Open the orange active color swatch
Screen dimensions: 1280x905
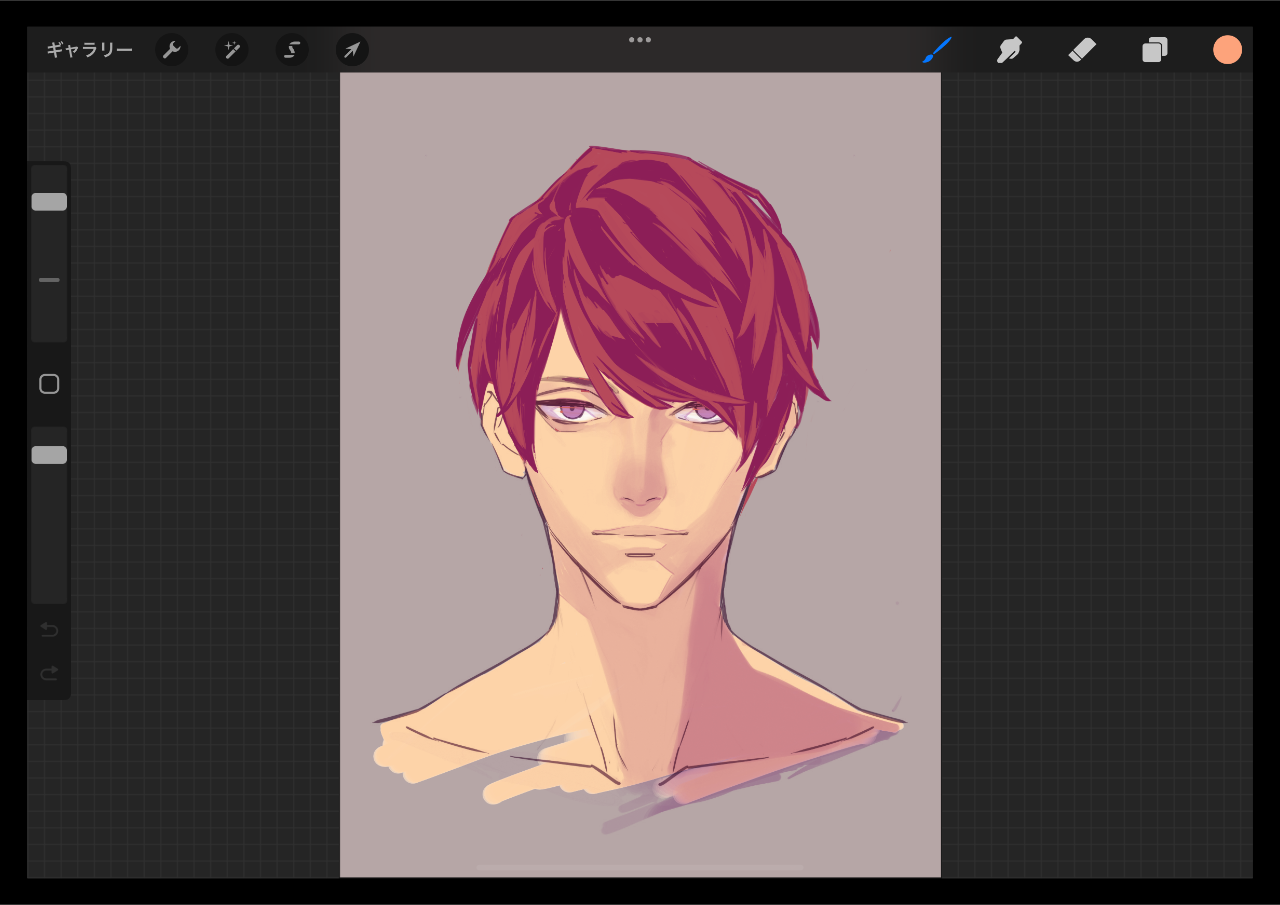(x=1227, y=50)
